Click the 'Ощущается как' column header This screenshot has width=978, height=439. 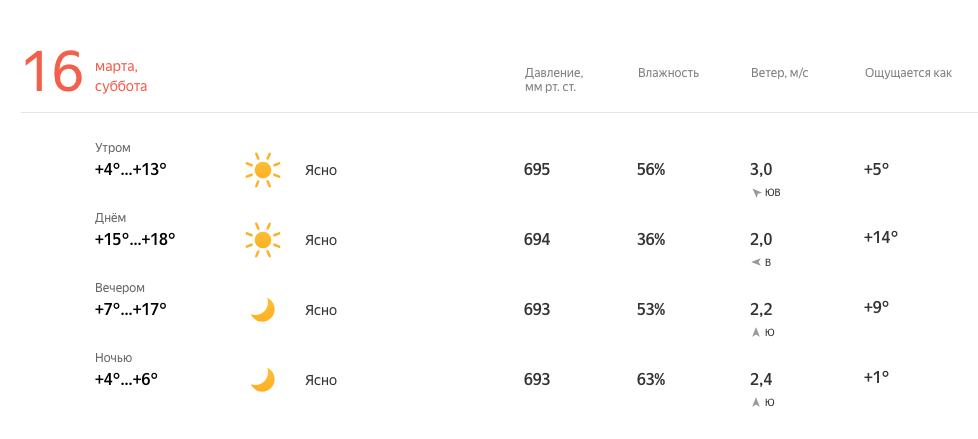pyautogui.click(x=908, y=74)
